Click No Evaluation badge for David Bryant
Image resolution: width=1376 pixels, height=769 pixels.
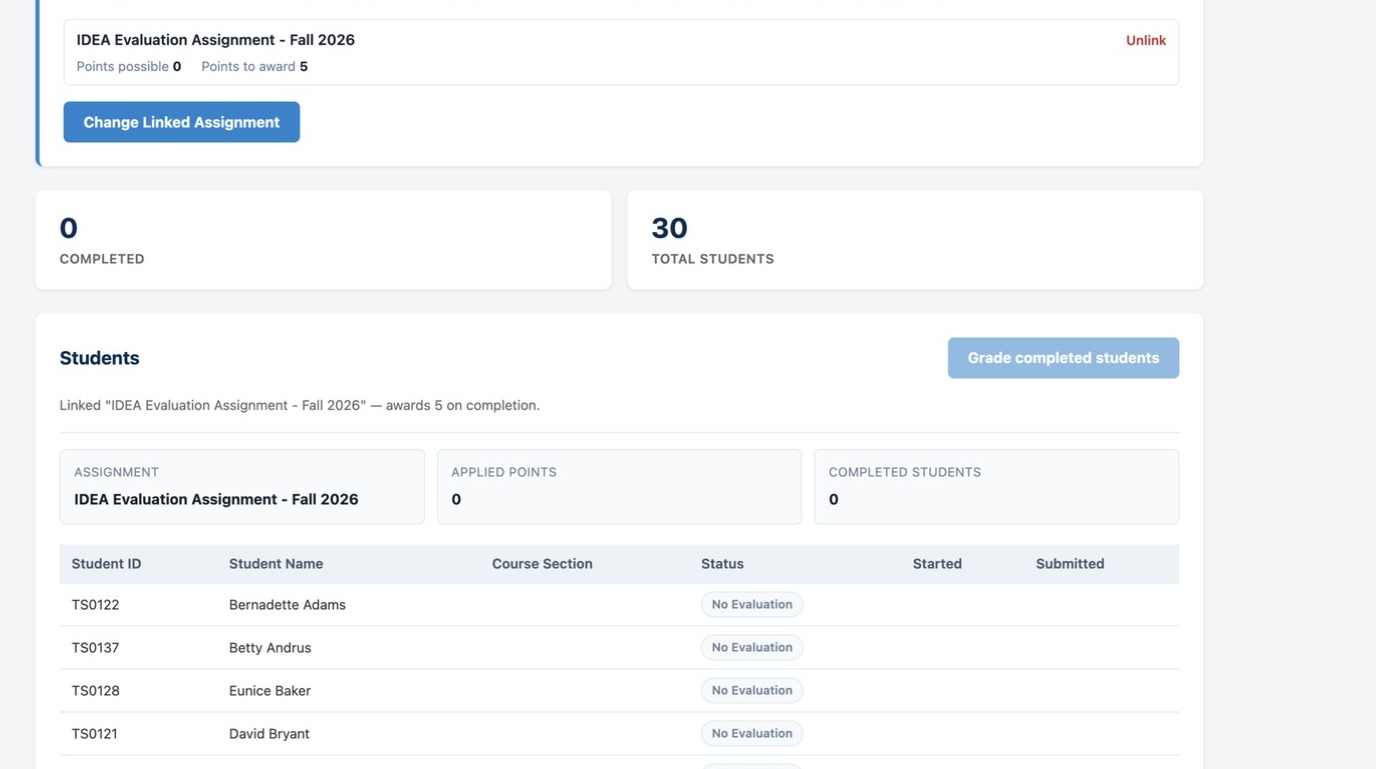752,734
